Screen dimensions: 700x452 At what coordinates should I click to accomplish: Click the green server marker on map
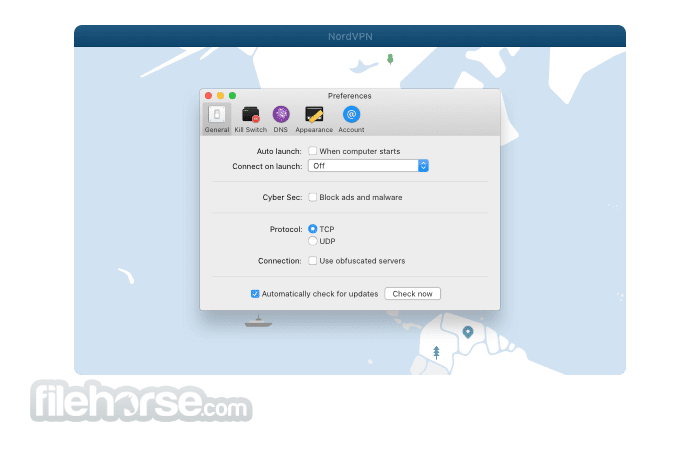pyautogui.click(x=390, y=59)
